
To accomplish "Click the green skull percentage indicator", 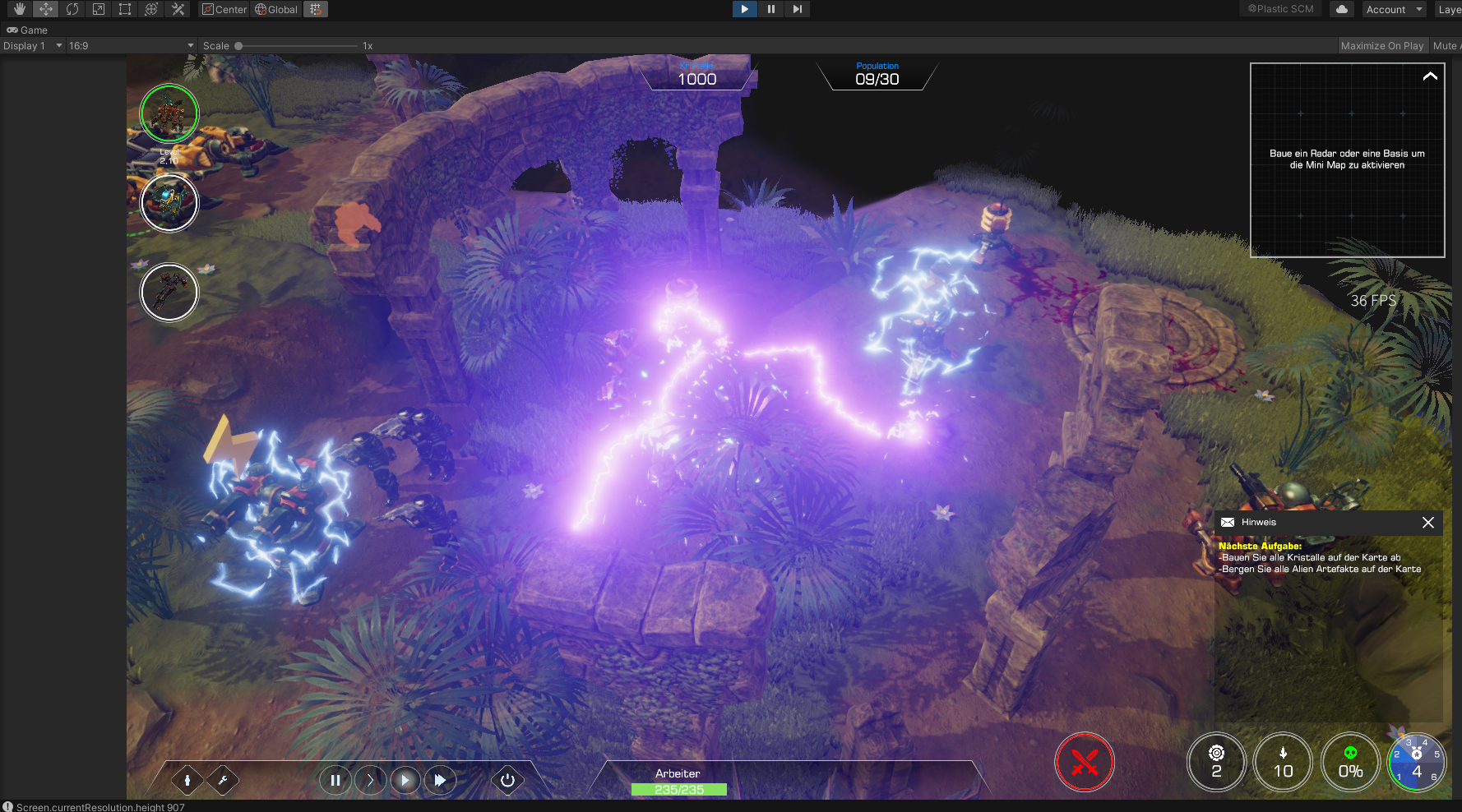I will point(1349,763).
